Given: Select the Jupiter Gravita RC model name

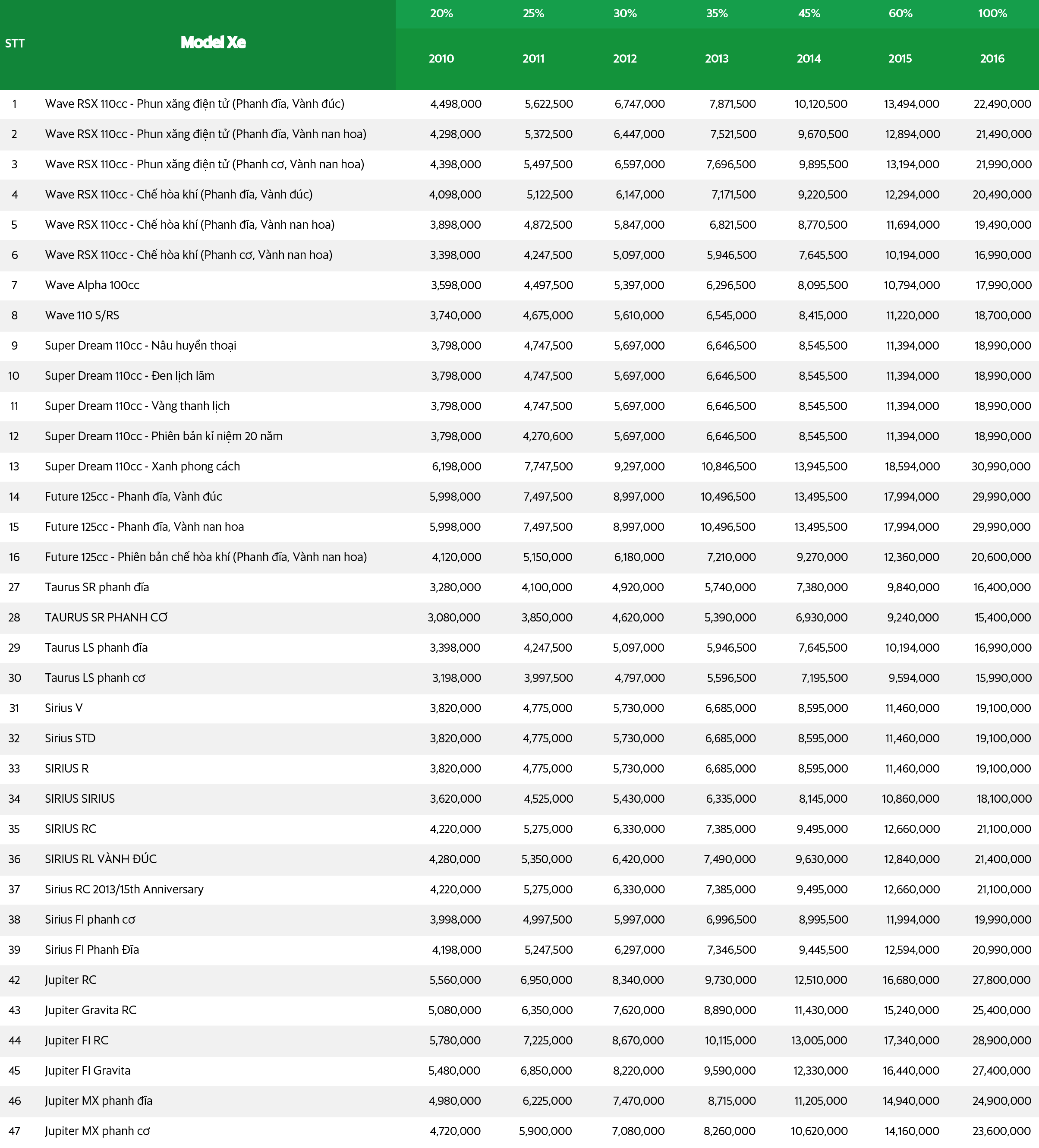Looking at the screenshot, I should coord(91,1009).
